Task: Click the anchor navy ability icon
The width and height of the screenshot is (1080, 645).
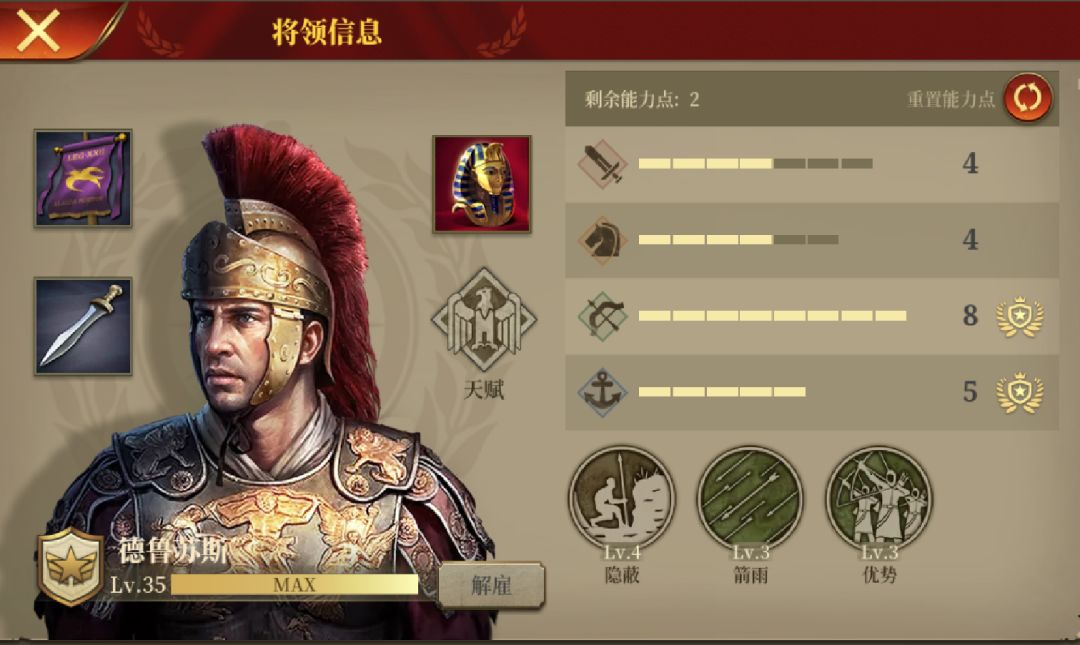Action: [x=602, y=391]
